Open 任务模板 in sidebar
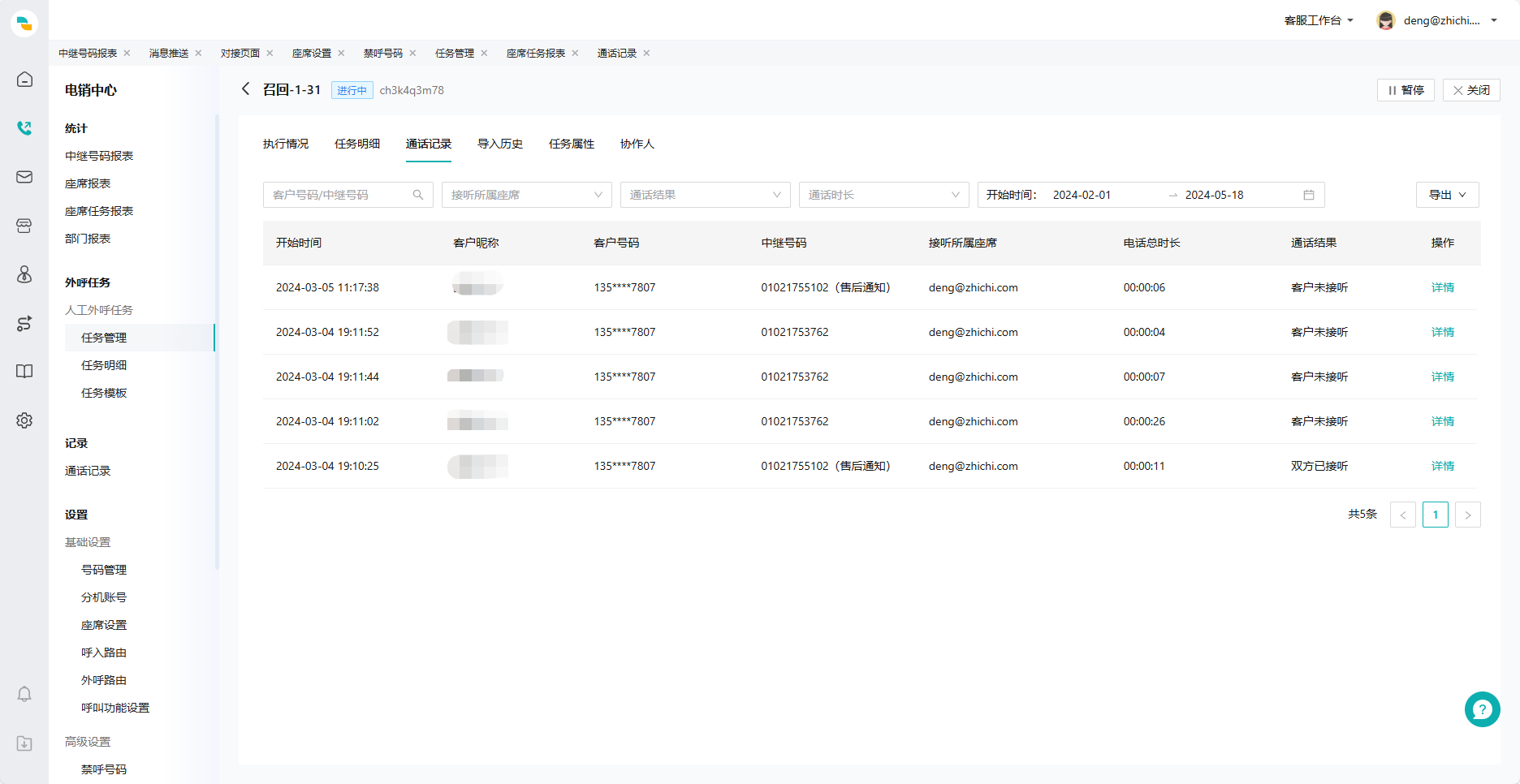The width and height of the screenshot is (1520, 784). (104, 393)
